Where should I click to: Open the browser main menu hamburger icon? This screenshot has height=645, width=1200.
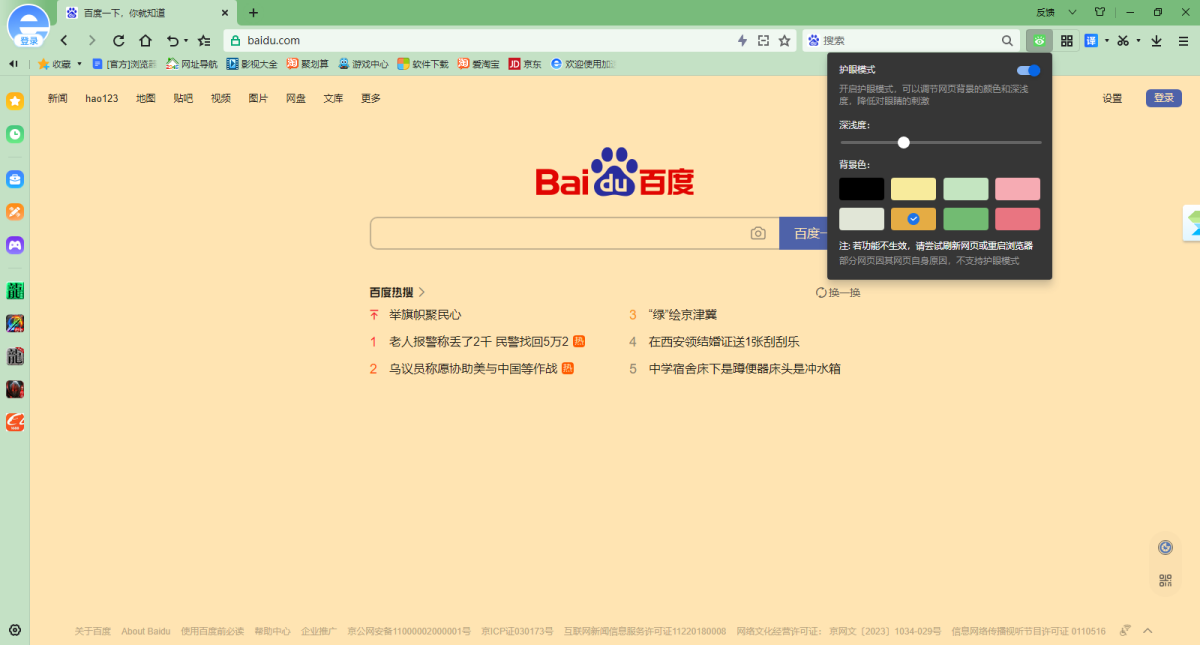[x=1184, y=40]
